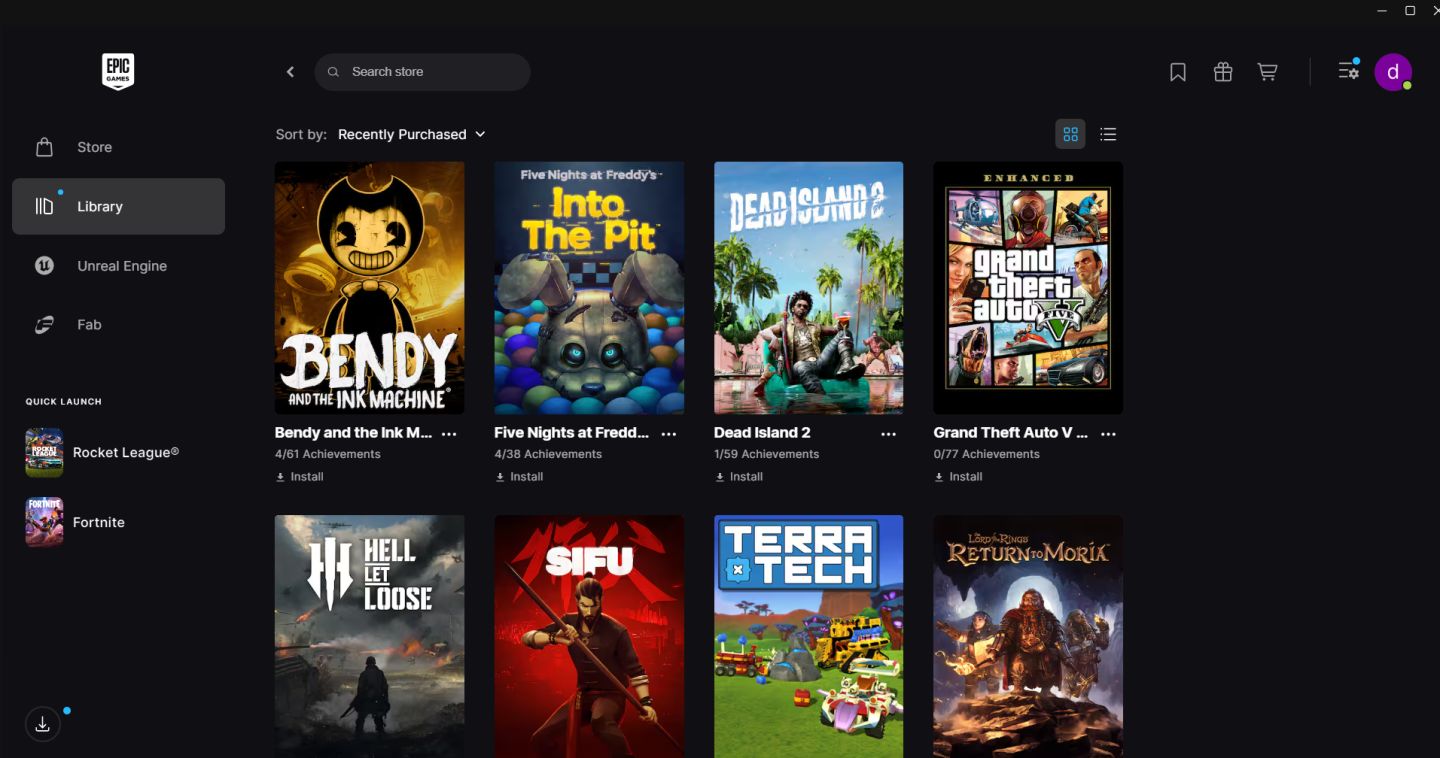Install Five Nights at Freddy's Into the Pit
Screen dimensions: 1440x758
coord(519,477)
